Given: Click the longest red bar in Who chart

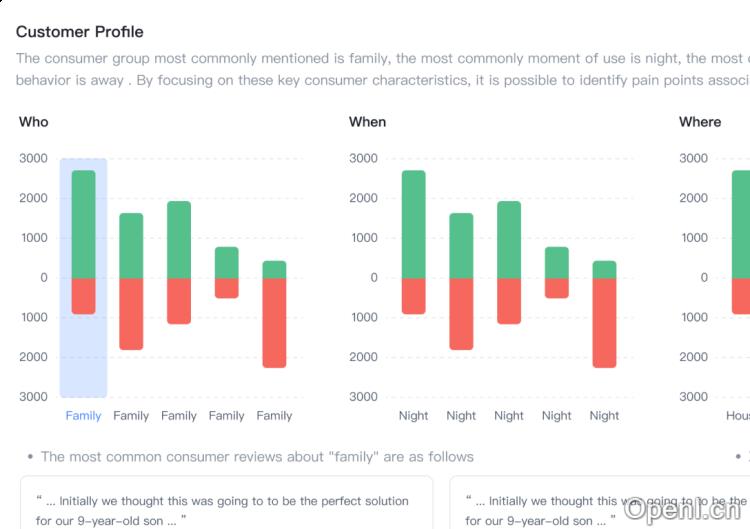Looking at the screenshot, I should (x=274, y=322).
